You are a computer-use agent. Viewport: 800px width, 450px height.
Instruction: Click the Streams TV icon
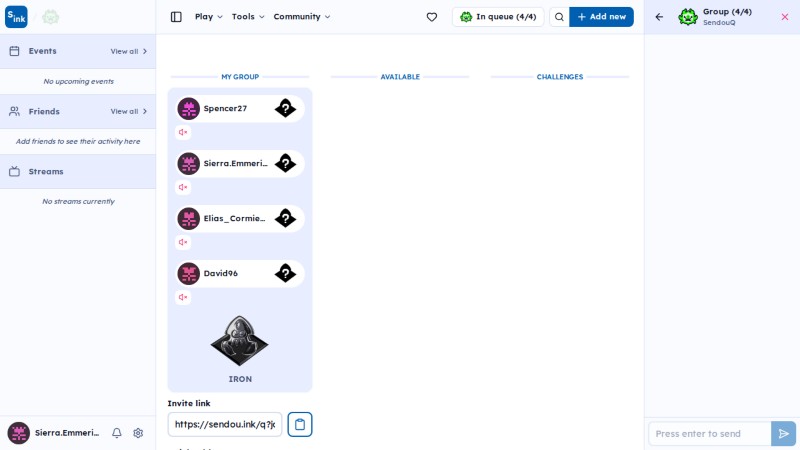pos(14,171)
